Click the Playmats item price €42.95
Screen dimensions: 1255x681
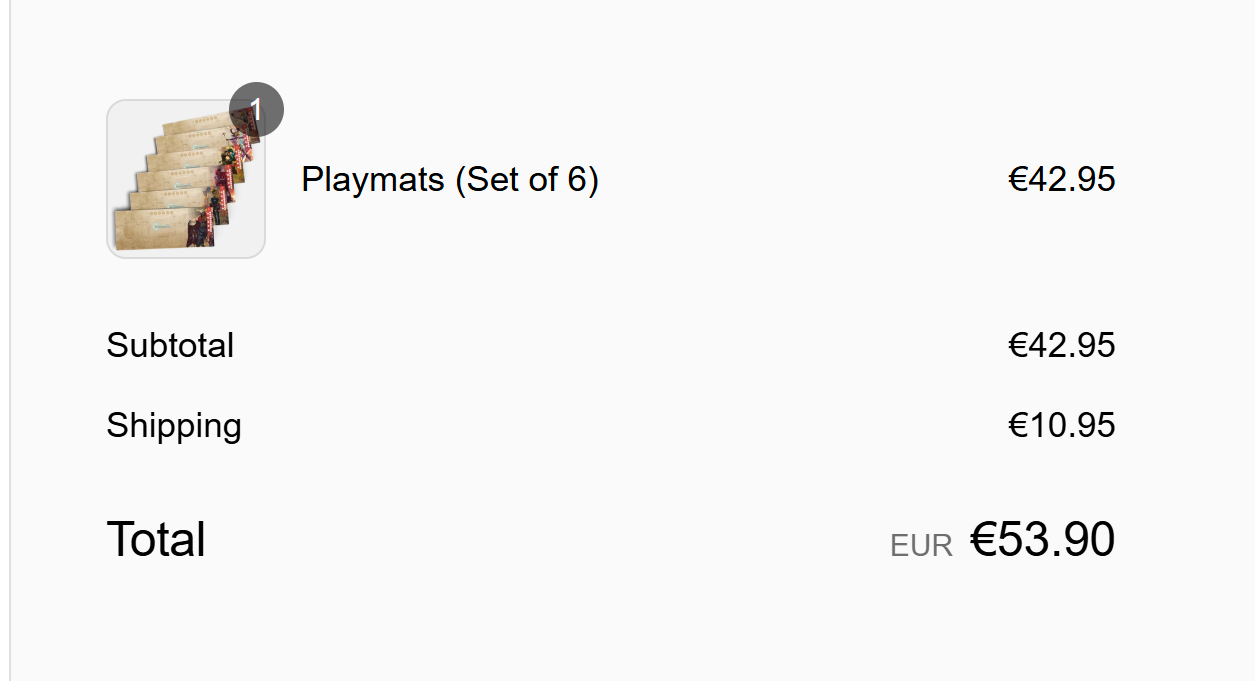(1061, 180)
